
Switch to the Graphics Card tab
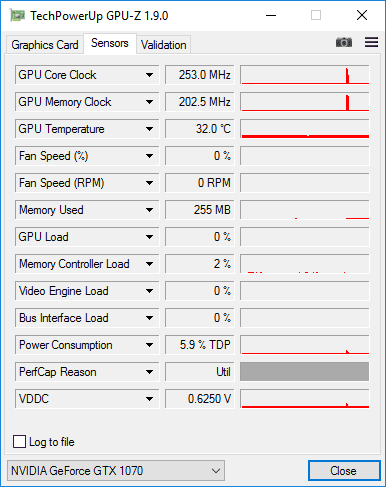pyautogui.click(x=45, y=45)
